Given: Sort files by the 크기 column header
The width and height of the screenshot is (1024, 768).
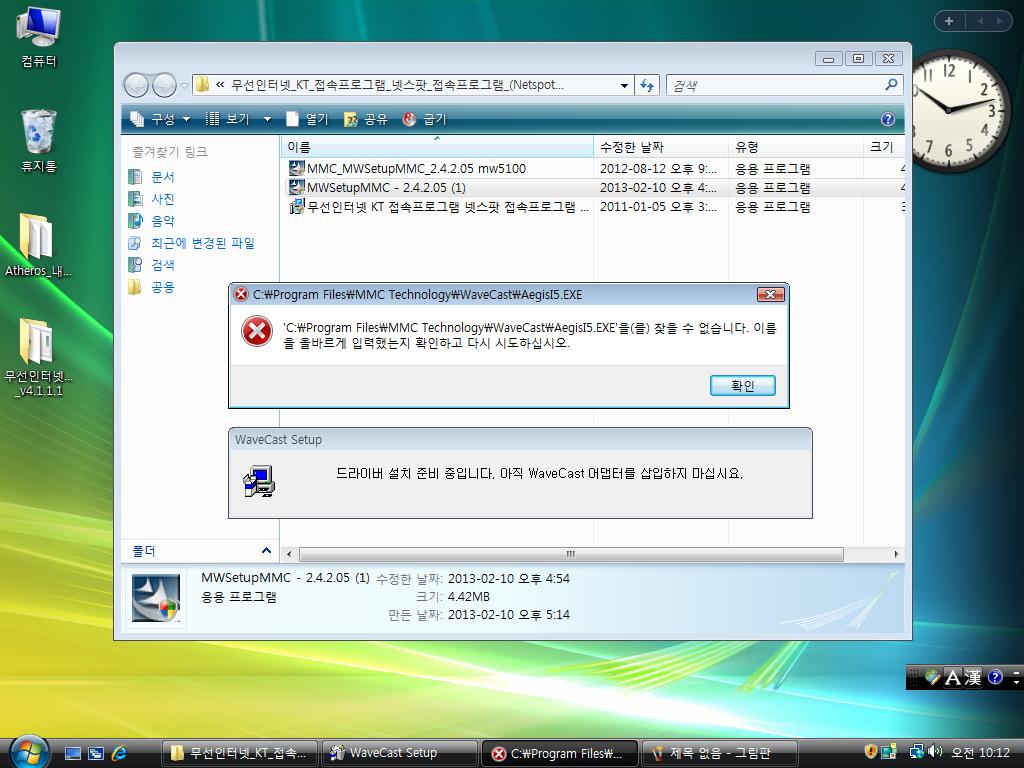Looking at the screenshot, I should pyautogui.click(x=884, y=147).
